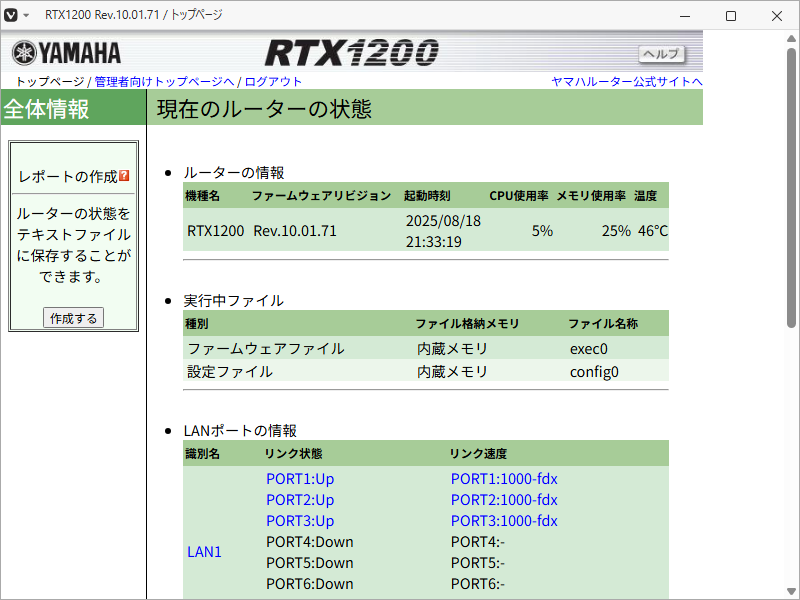Click the 実行中ファイル section title
800x600 pixels.
tap(234, 301)
